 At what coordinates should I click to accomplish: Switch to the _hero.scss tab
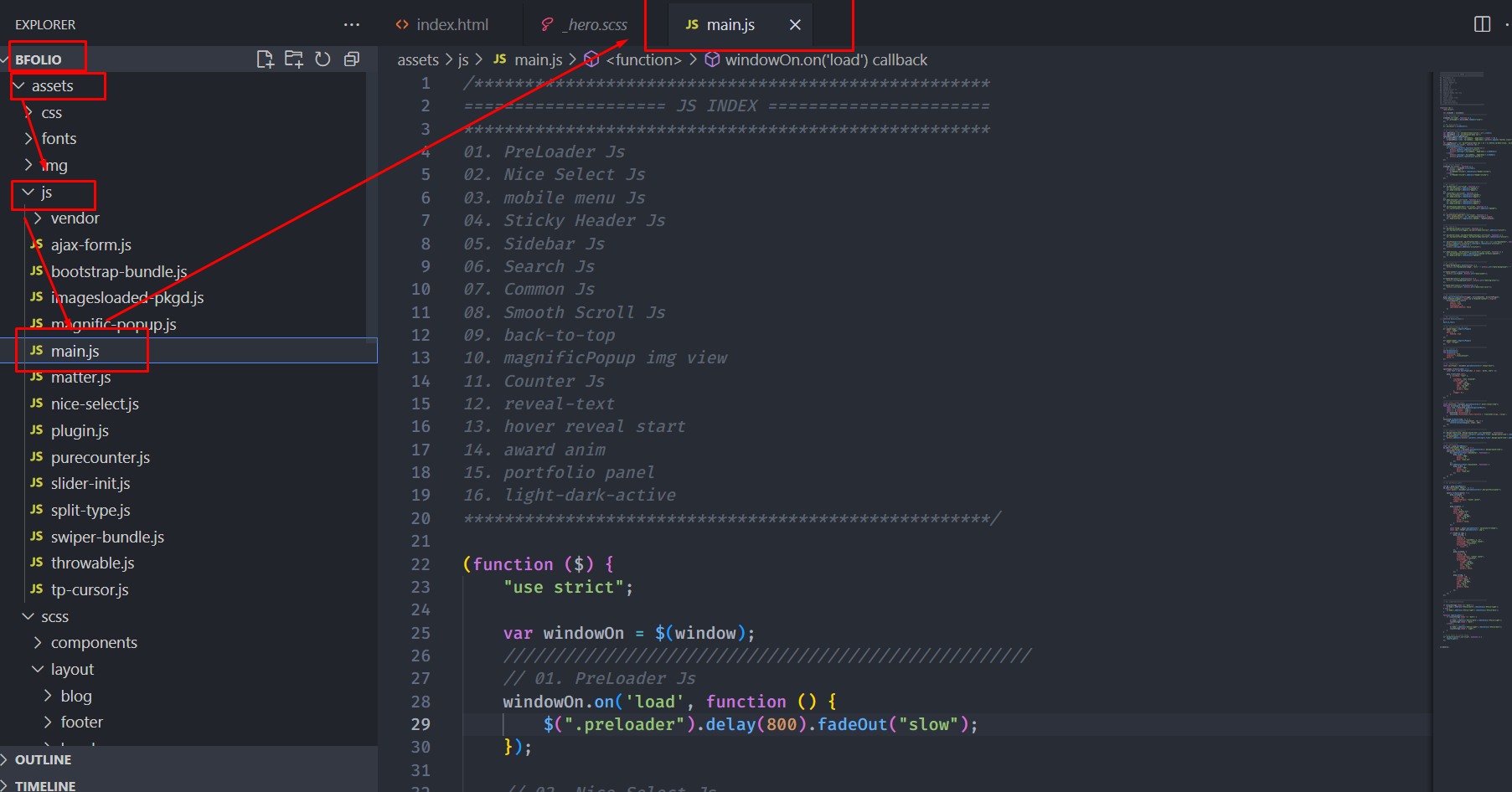[x=596, y=25]
